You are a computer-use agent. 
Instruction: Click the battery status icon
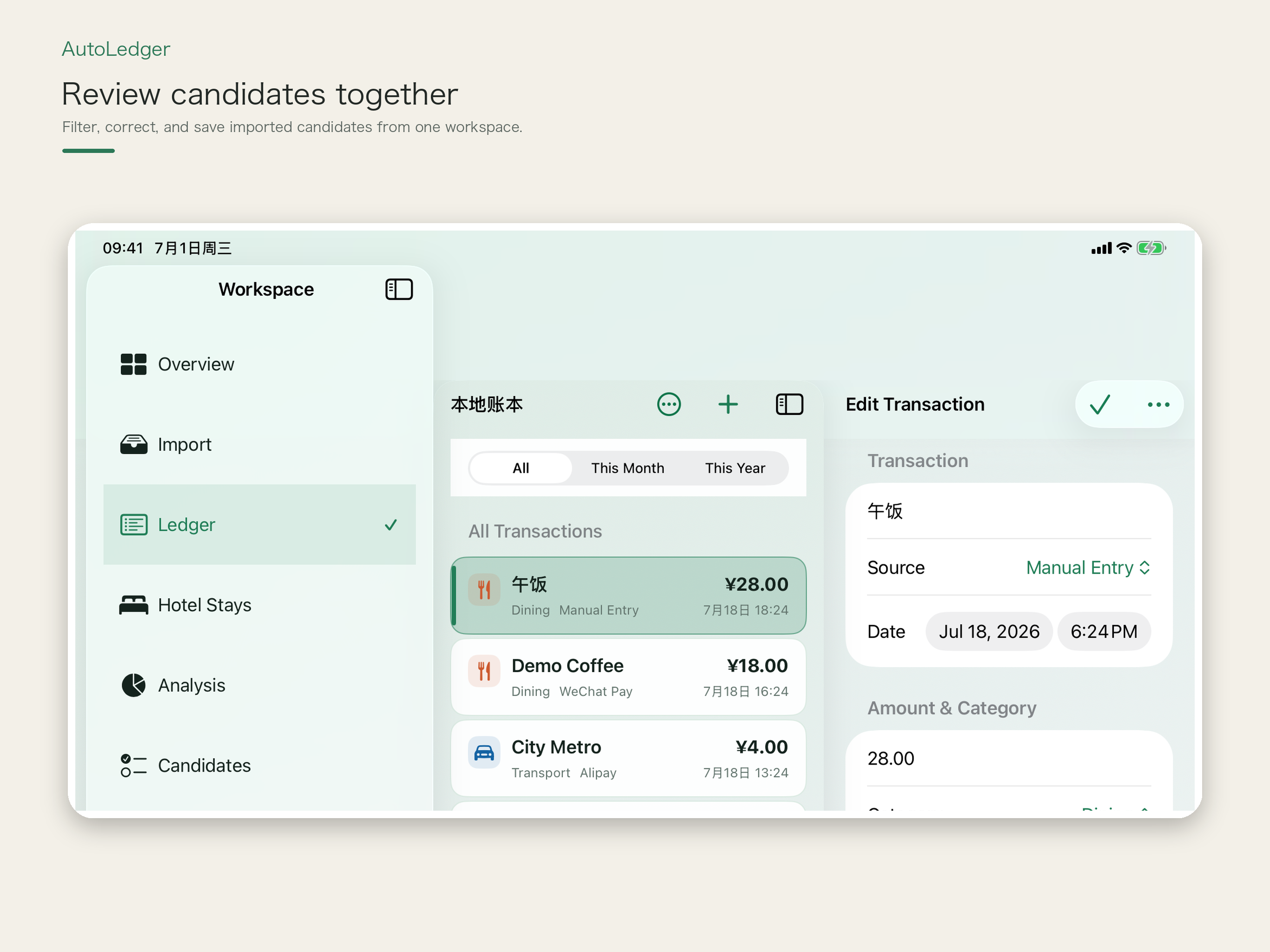click(x=1151, y=248)
